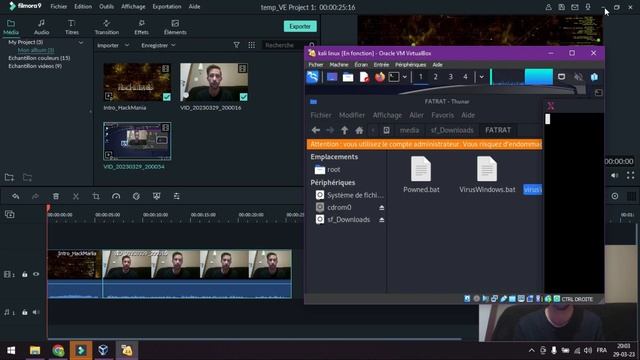Open the Effets tab in Filmora

click(141, 27)
